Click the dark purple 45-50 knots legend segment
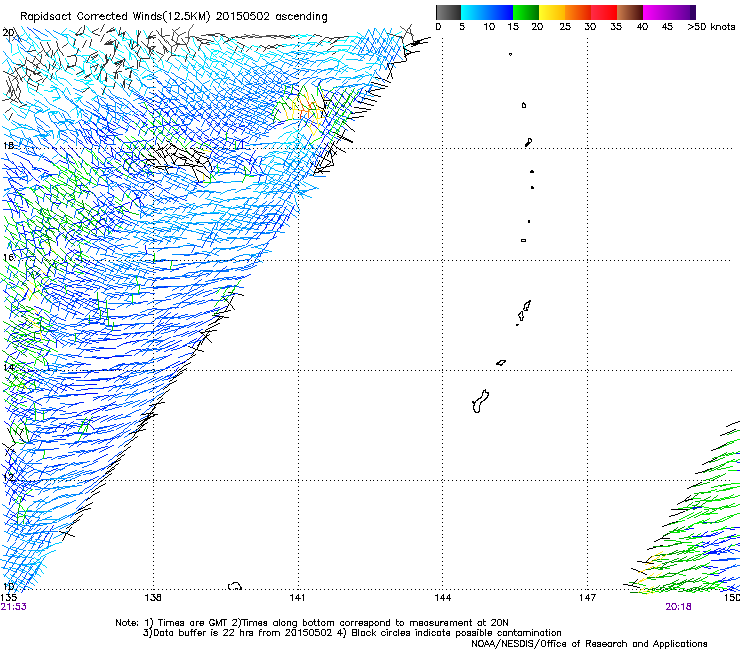 pos(682,12)
